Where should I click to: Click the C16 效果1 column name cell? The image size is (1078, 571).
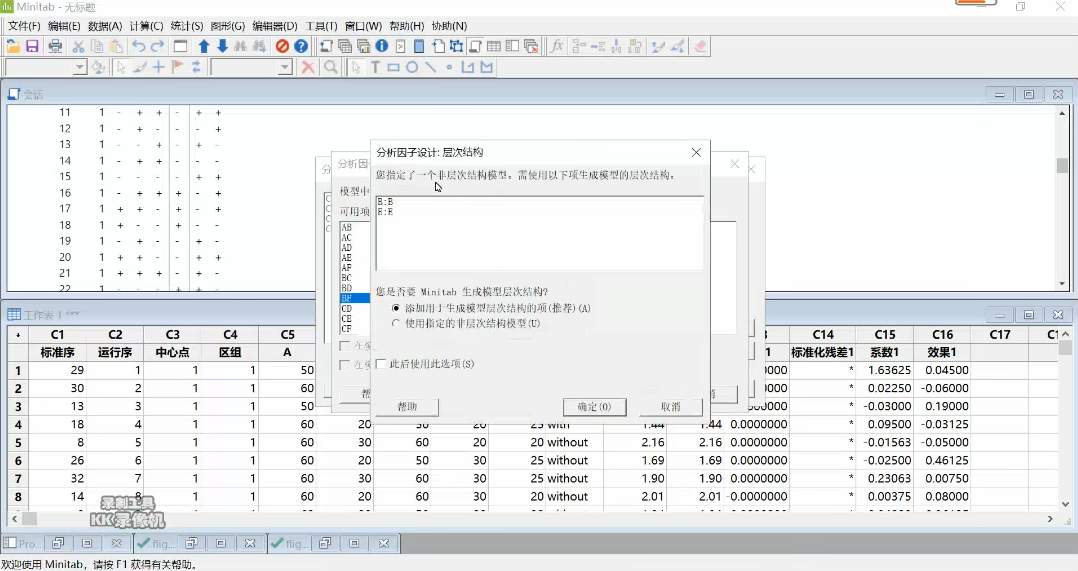[x=942, y=352]
